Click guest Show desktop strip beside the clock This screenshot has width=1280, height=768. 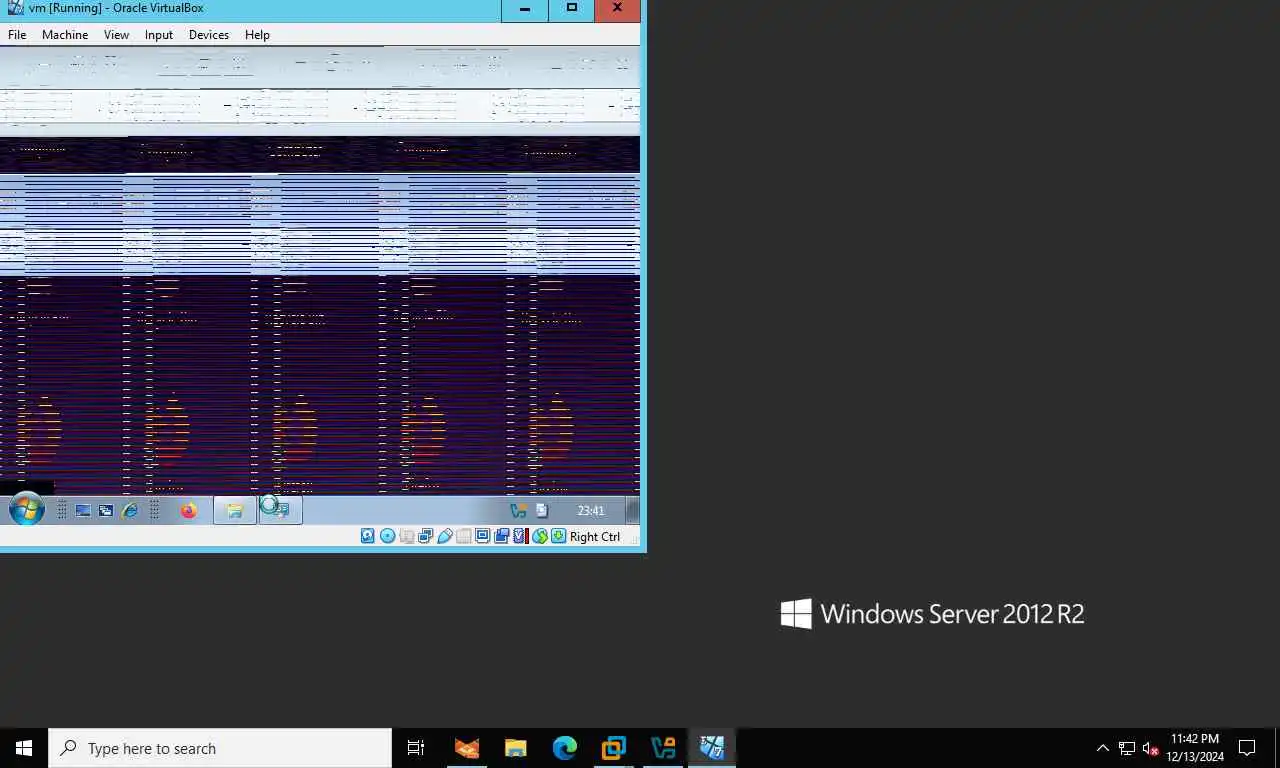[x=632, y=510]
